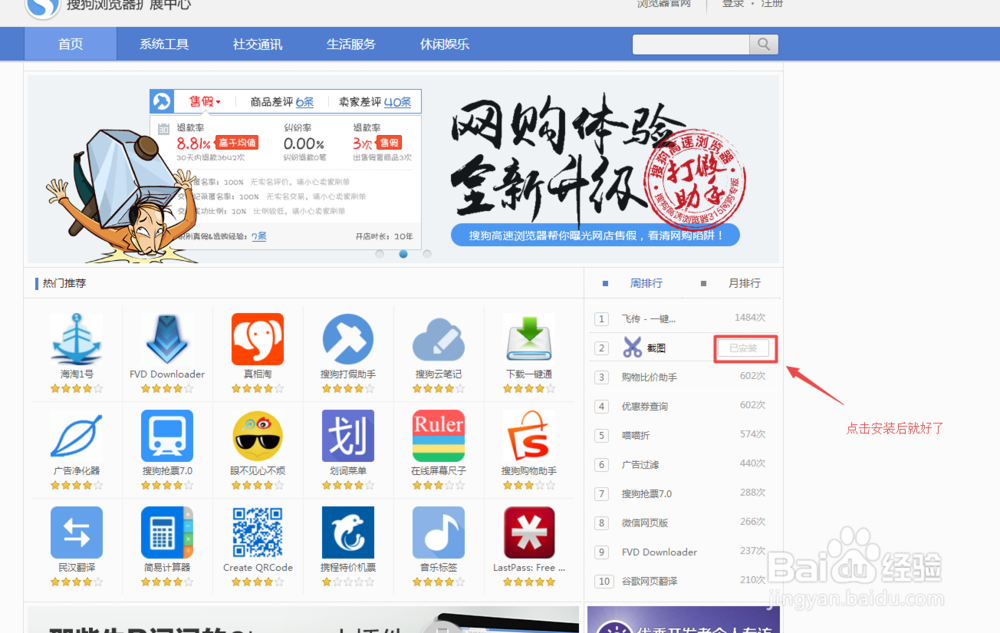Open the 搜狗云笔记 cloud icon
This screenshot has height=633, width=1000.
[x=439, y=340]
